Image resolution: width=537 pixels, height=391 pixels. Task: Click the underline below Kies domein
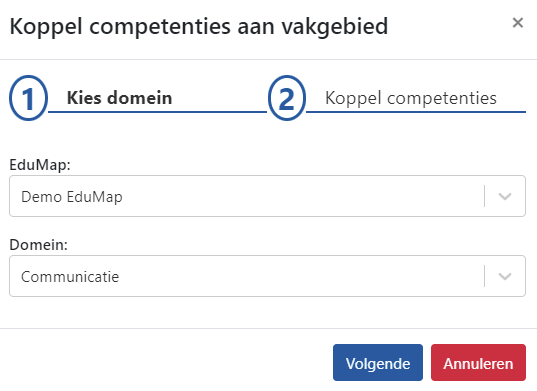pyautogui.click(x=157, y=112)
